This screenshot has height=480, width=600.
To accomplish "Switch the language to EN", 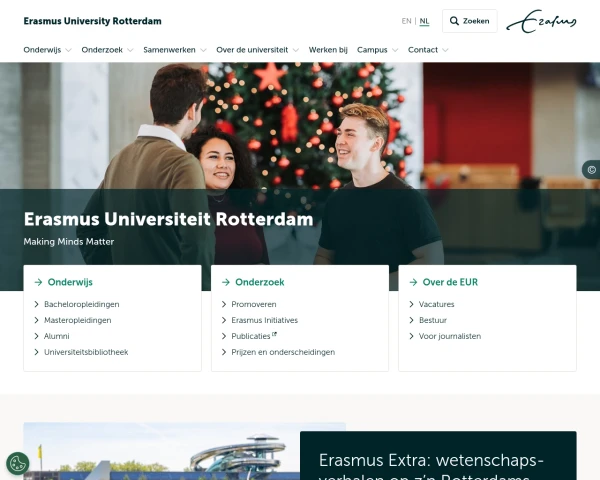I will pos(406,21).
